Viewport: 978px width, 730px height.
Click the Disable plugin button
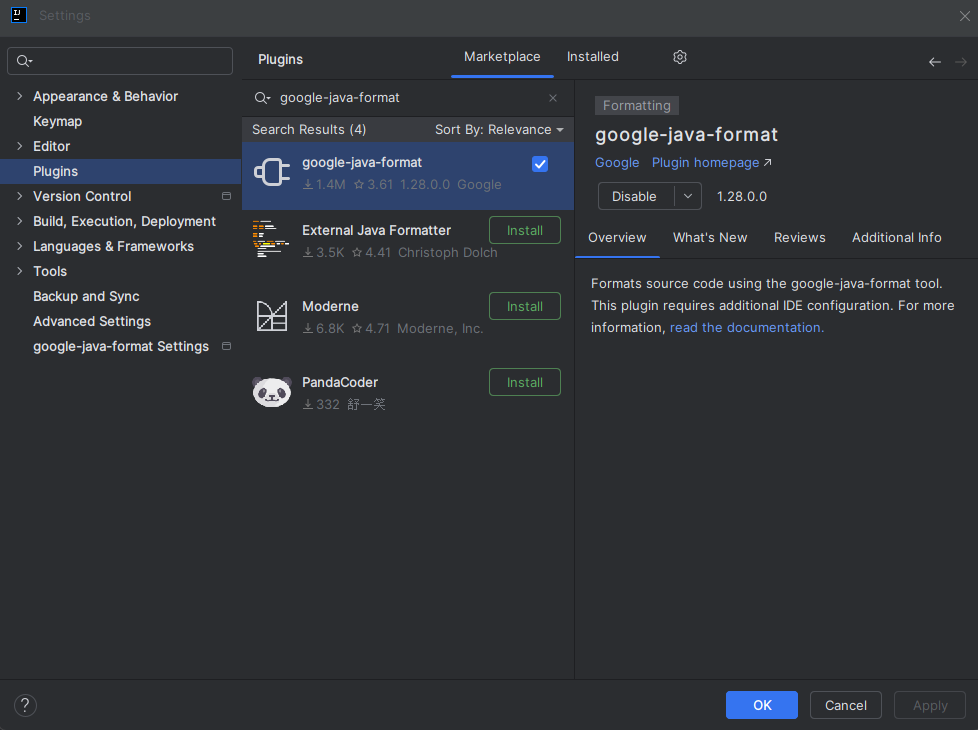tap(635, 196)
